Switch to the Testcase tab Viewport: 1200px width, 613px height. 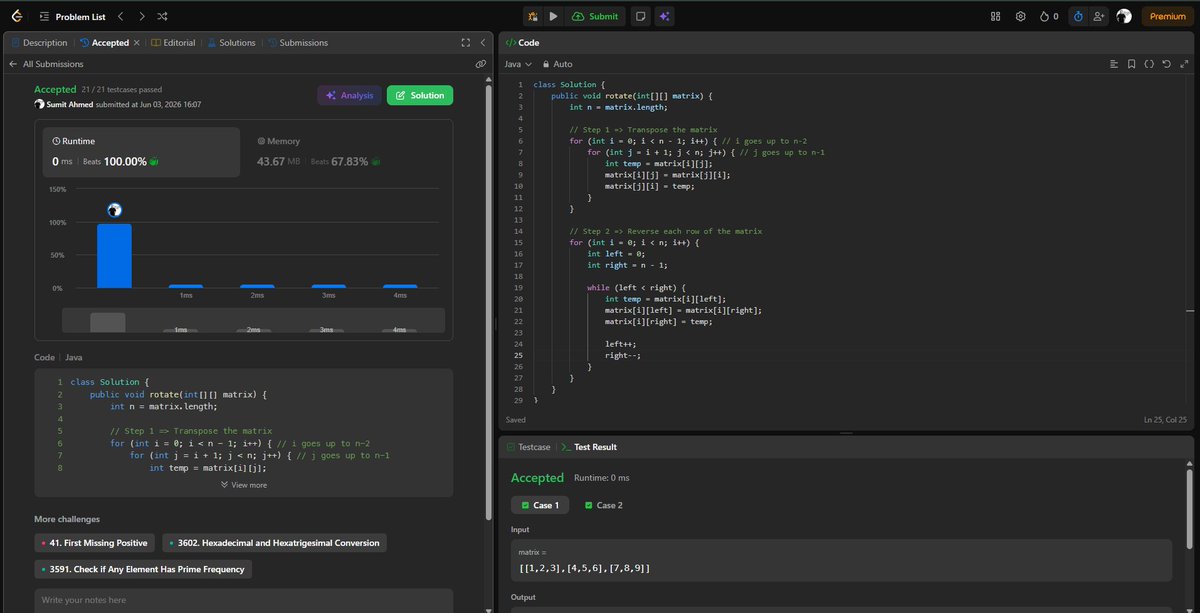531,447
